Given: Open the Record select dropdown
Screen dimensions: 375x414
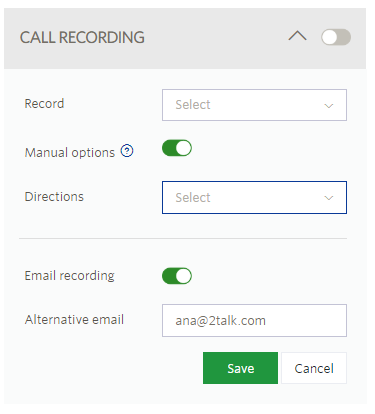Looking at the screenshot, I should pos(254,105).
